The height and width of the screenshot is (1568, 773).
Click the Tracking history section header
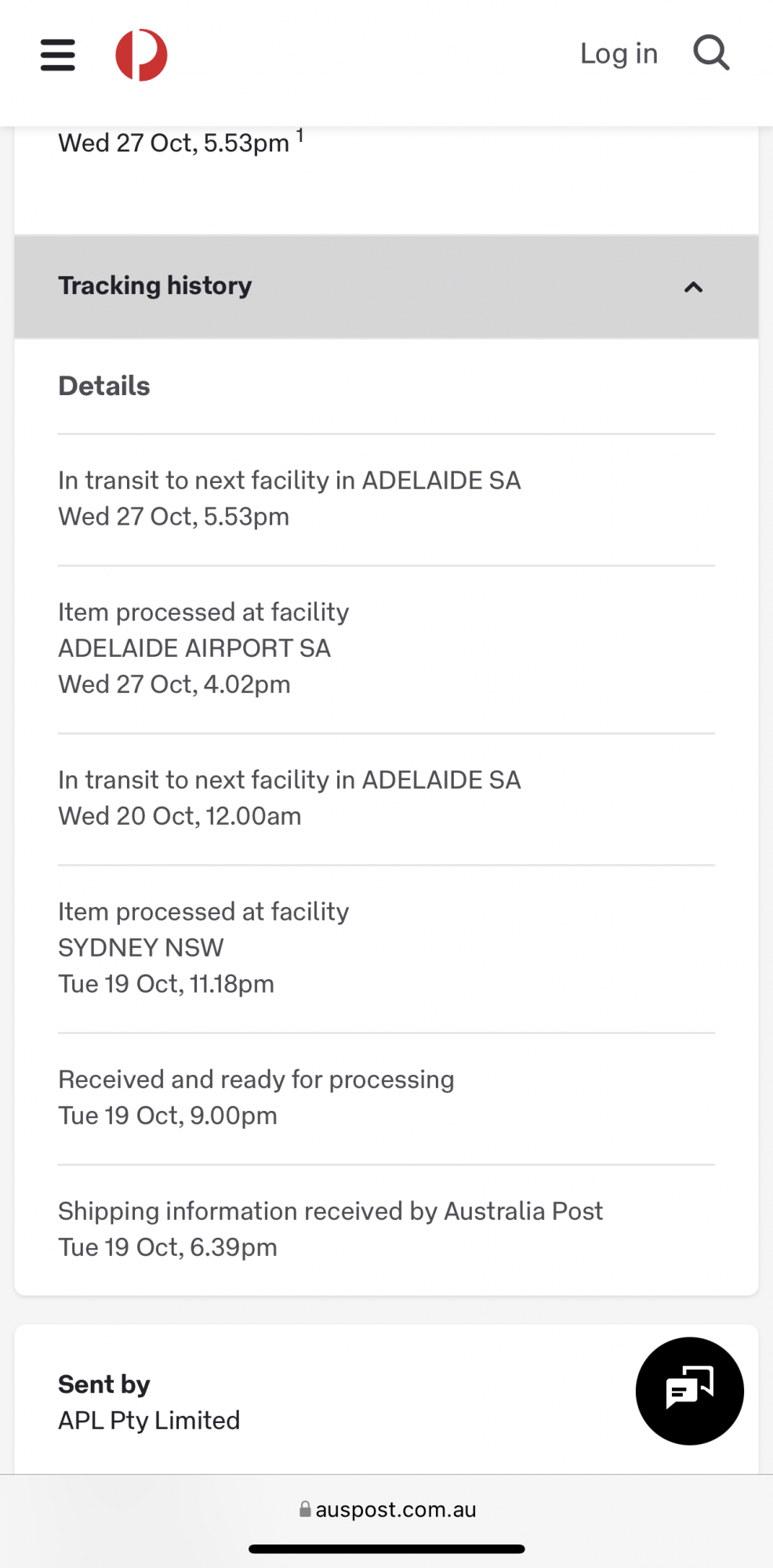(155, 286)
